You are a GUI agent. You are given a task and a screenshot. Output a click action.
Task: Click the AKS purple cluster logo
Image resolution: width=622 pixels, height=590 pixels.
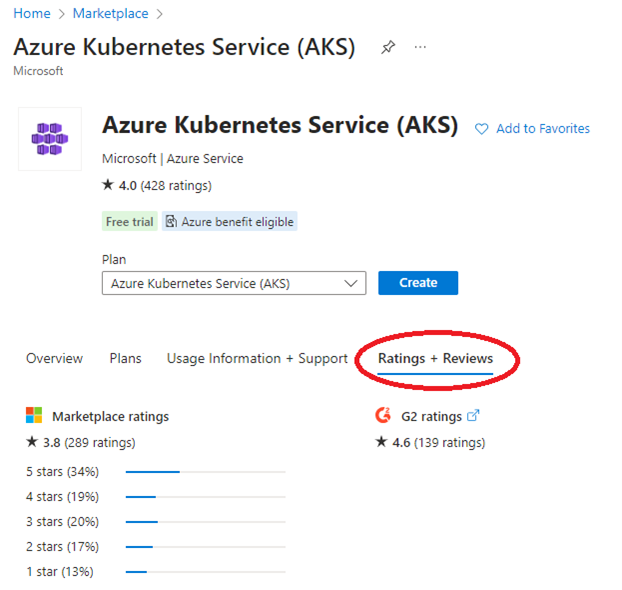pos(50,139)
